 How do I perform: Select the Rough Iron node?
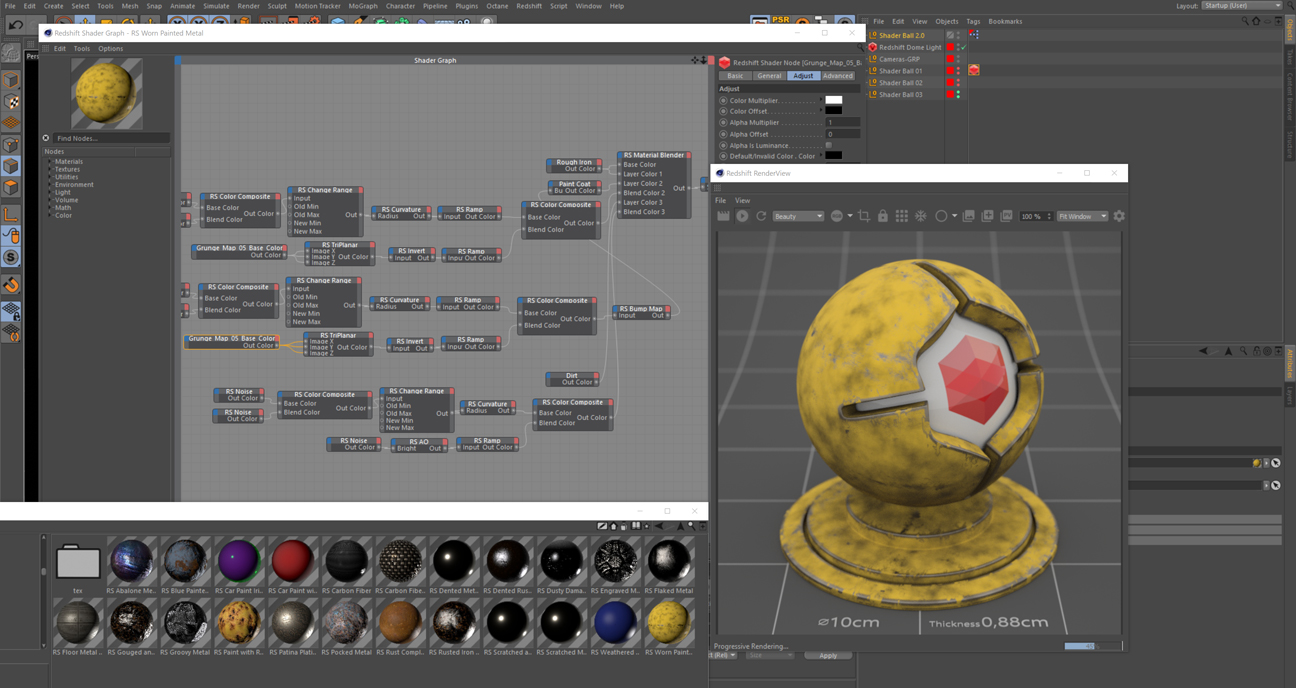point(574,165)
